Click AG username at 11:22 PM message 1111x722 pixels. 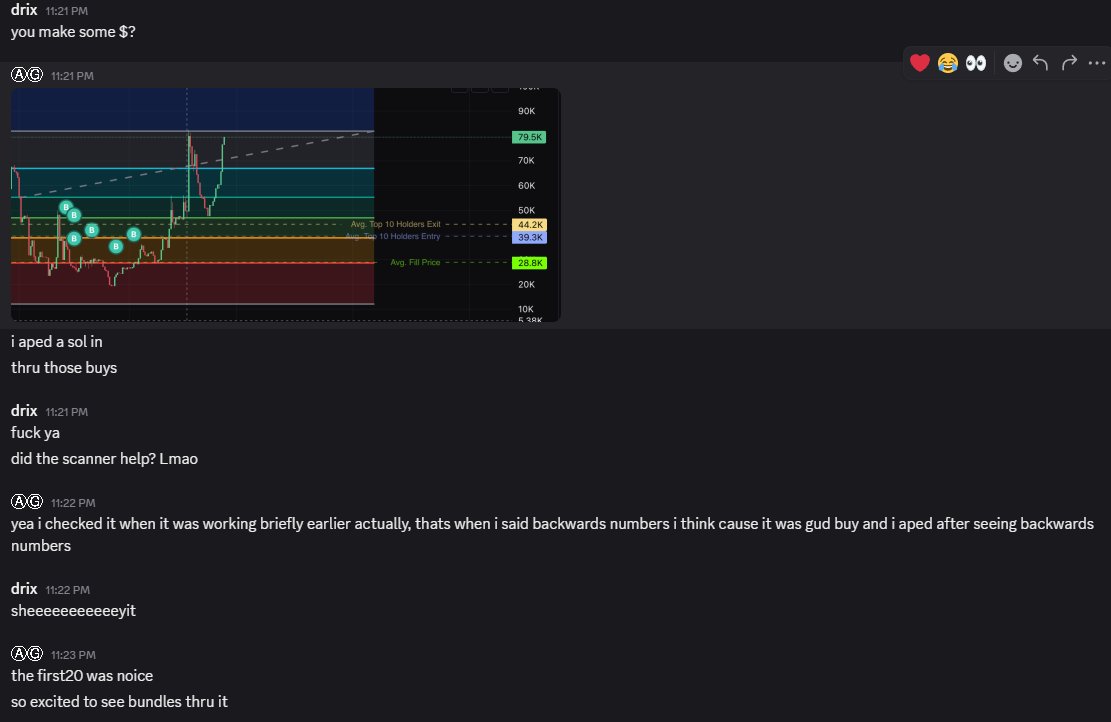pos(27,502)
